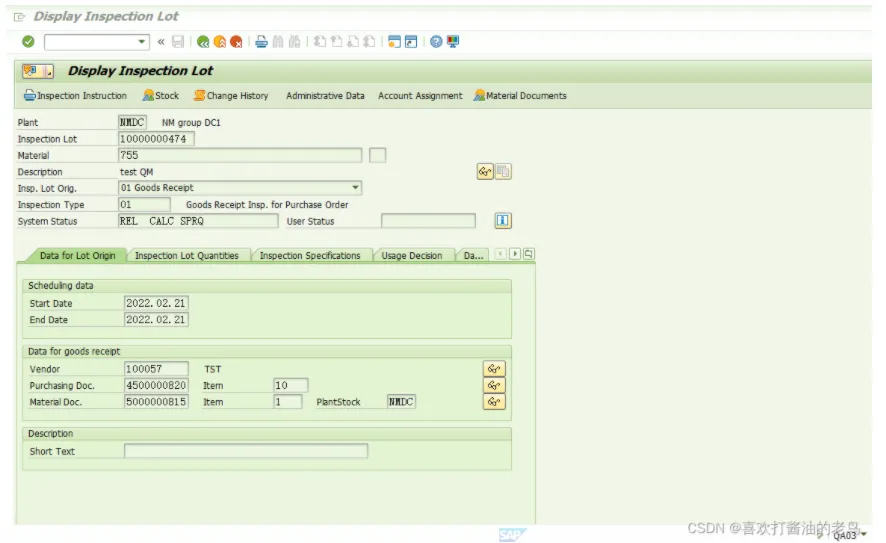
Task: Click the small box next to Material field
Action: point(377,155)
